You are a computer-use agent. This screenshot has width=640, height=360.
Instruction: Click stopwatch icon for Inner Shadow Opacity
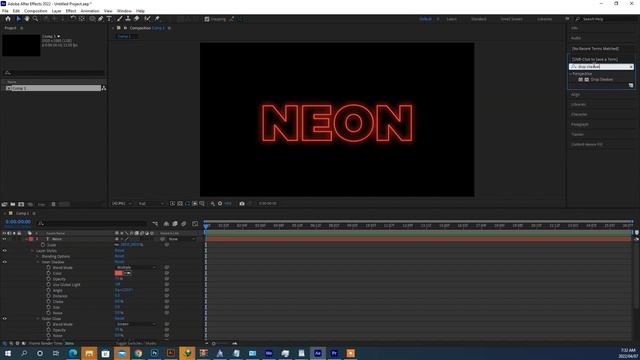point(49,279)
